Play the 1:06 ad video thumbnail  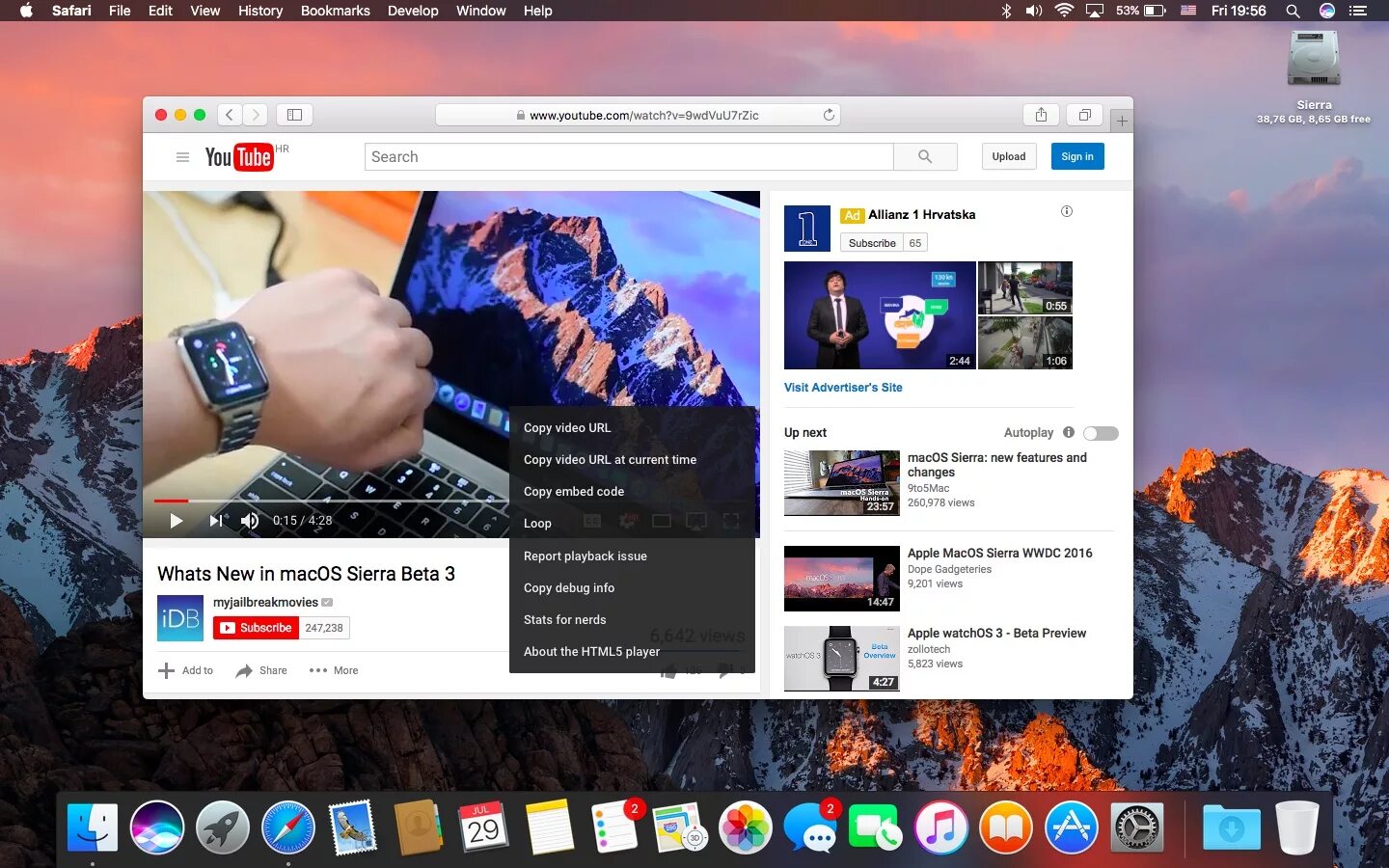coord(1025,343)
